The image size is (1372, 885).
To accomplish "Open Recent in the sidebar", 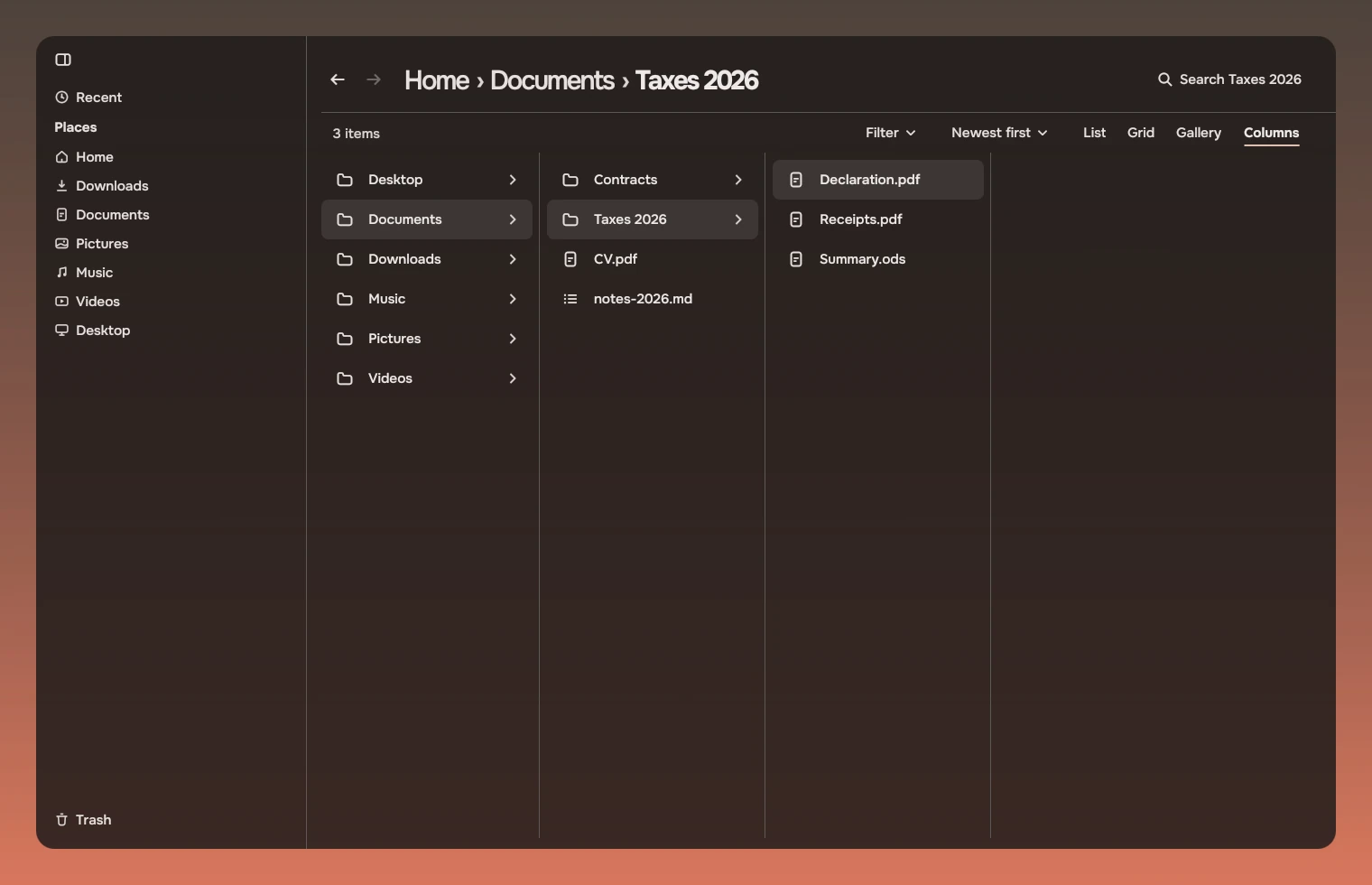I will (x=88, y=98).
